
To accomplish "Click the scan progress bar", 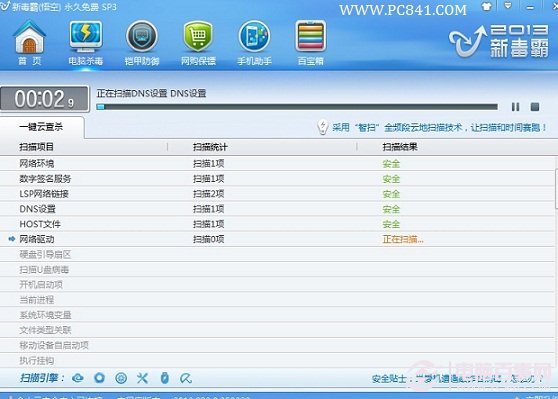I will 297,107.
